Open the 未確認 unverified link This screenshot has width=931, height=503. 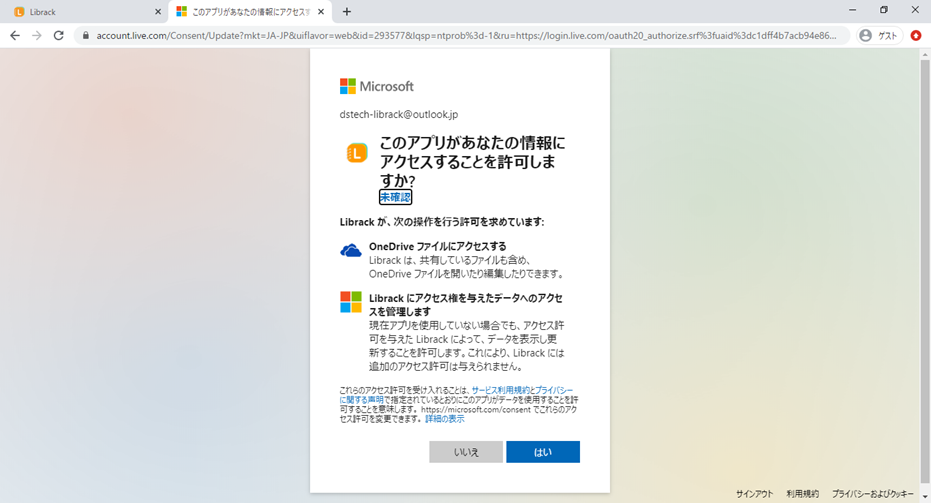[x=395, y=197]
